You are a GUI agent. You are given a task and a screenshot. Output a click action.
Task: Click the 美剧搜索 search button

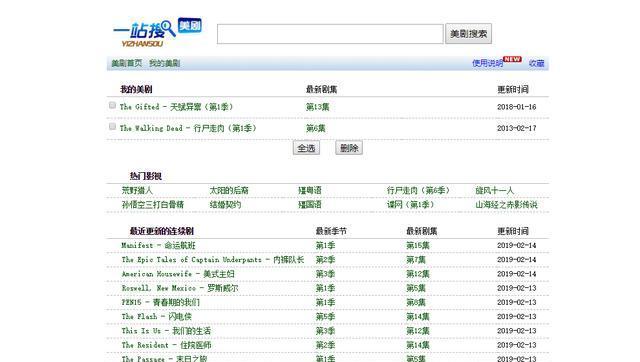tap(468, 34)
